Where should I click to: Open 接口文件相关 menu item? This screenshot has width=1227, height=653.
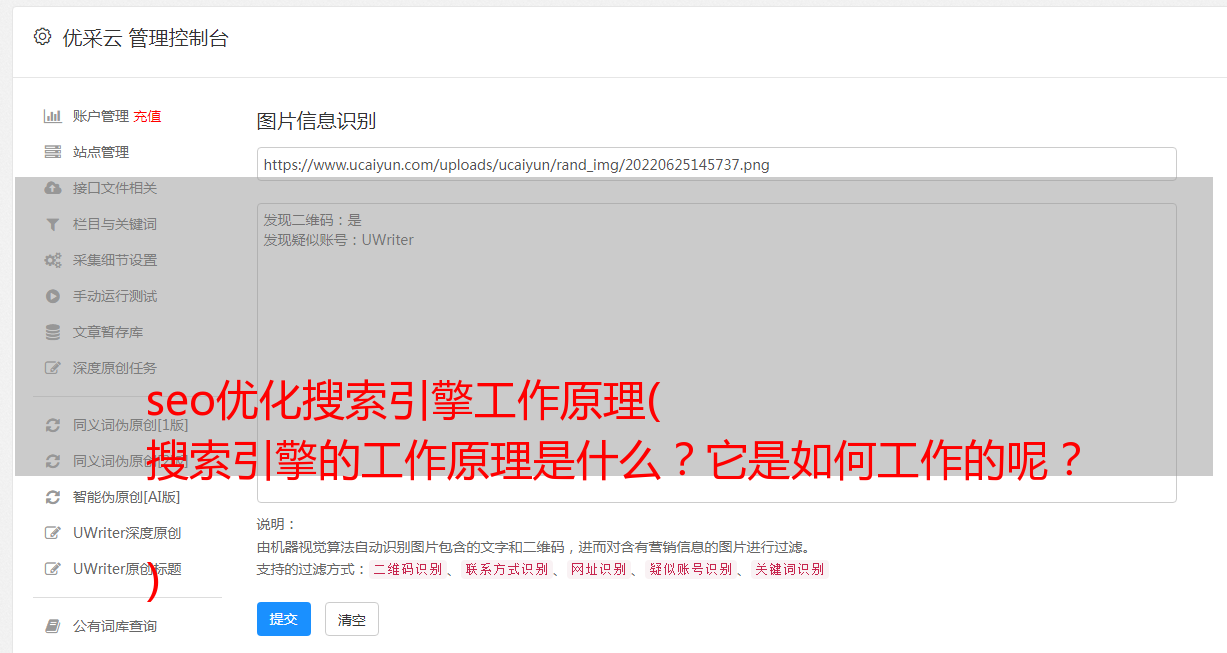pos(115,188)
